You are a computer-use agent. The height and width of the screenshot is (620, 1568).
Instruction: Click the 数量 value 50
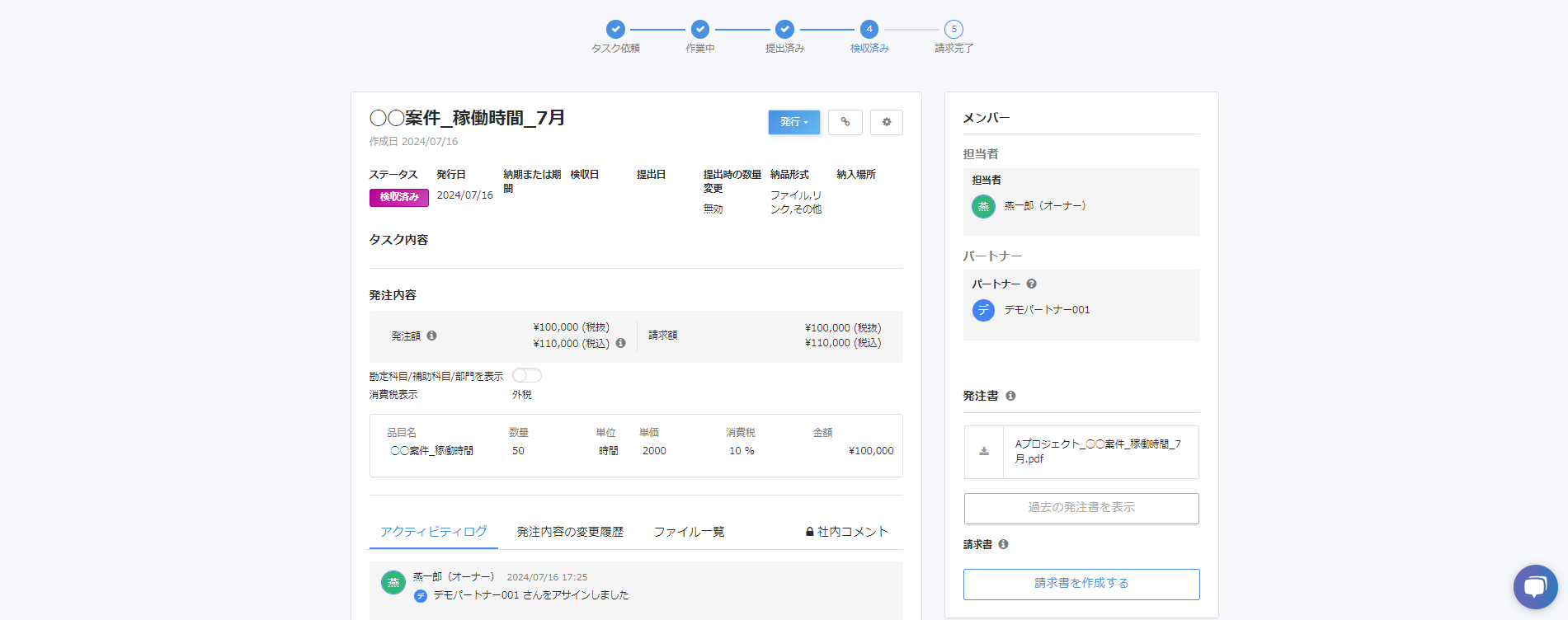[518, 451]
